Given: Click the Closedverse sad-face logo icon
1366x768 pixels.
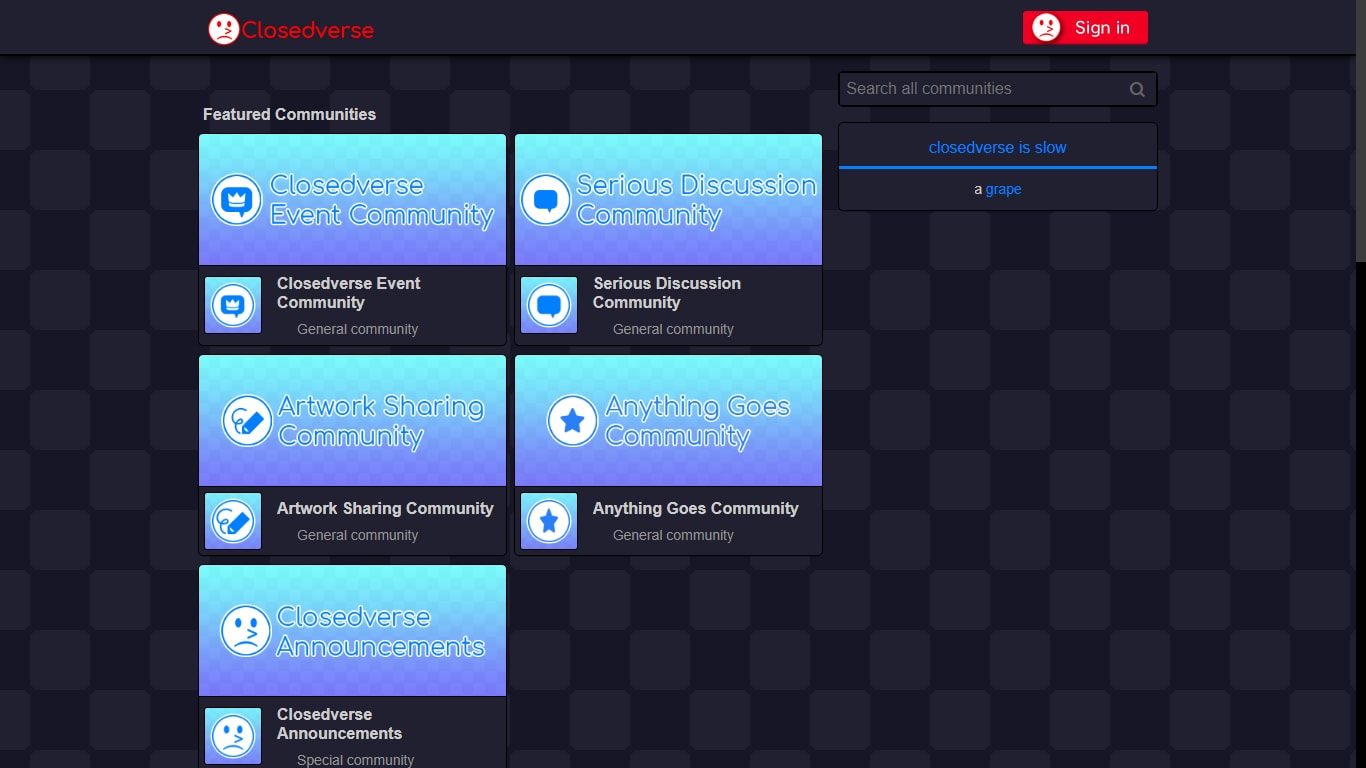Looking at the screenshot, I should (223, 29).
